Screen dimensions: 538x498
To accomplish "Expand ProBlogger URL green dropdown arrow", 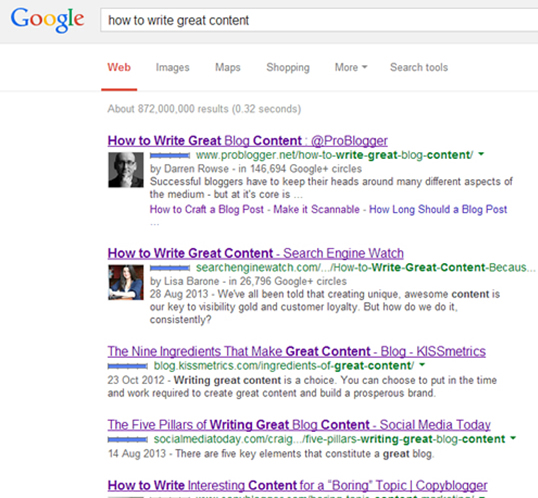I will [x=481, y=154].
